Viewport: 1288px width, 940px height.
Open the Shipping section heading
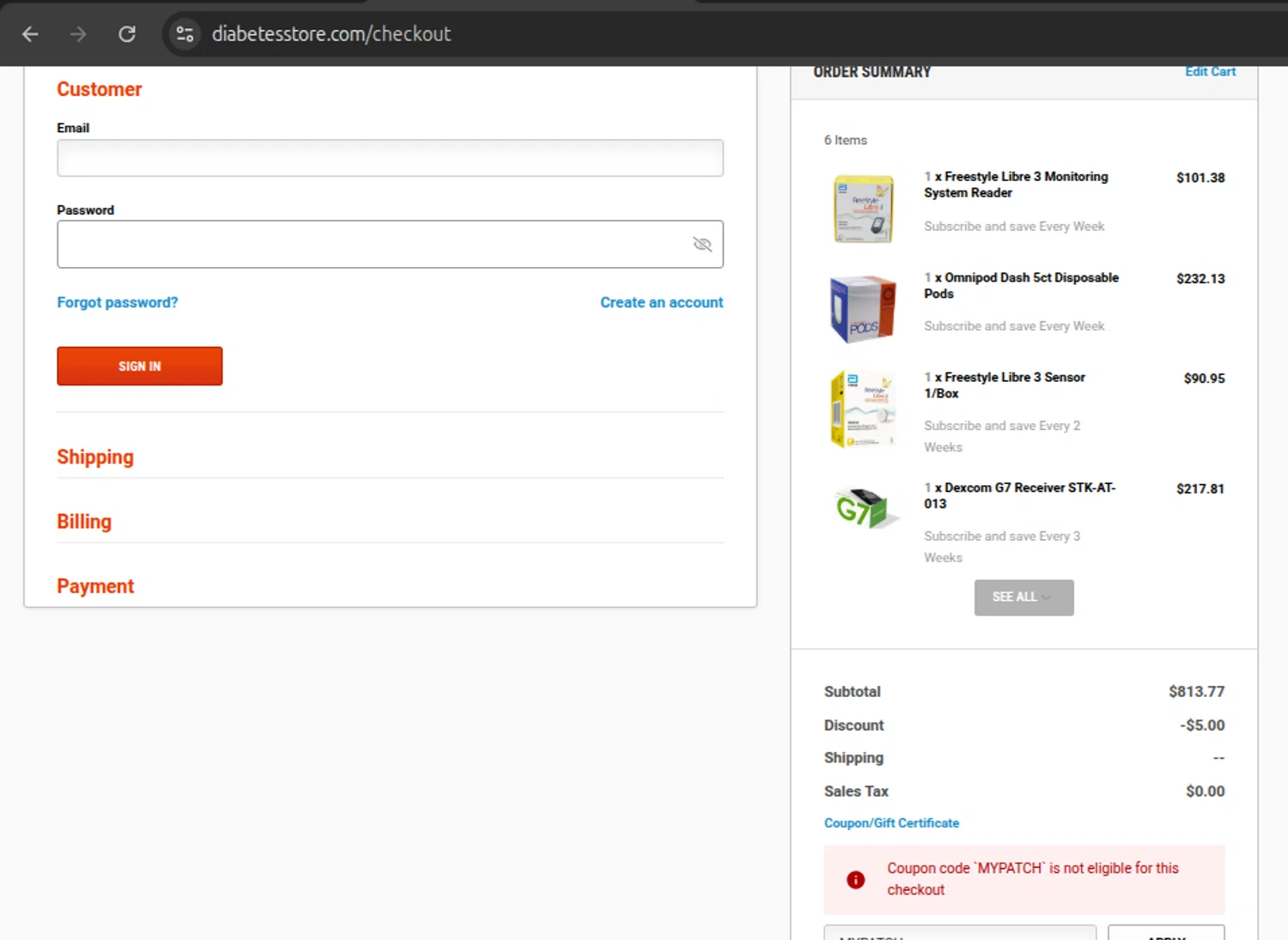point(95,457)
